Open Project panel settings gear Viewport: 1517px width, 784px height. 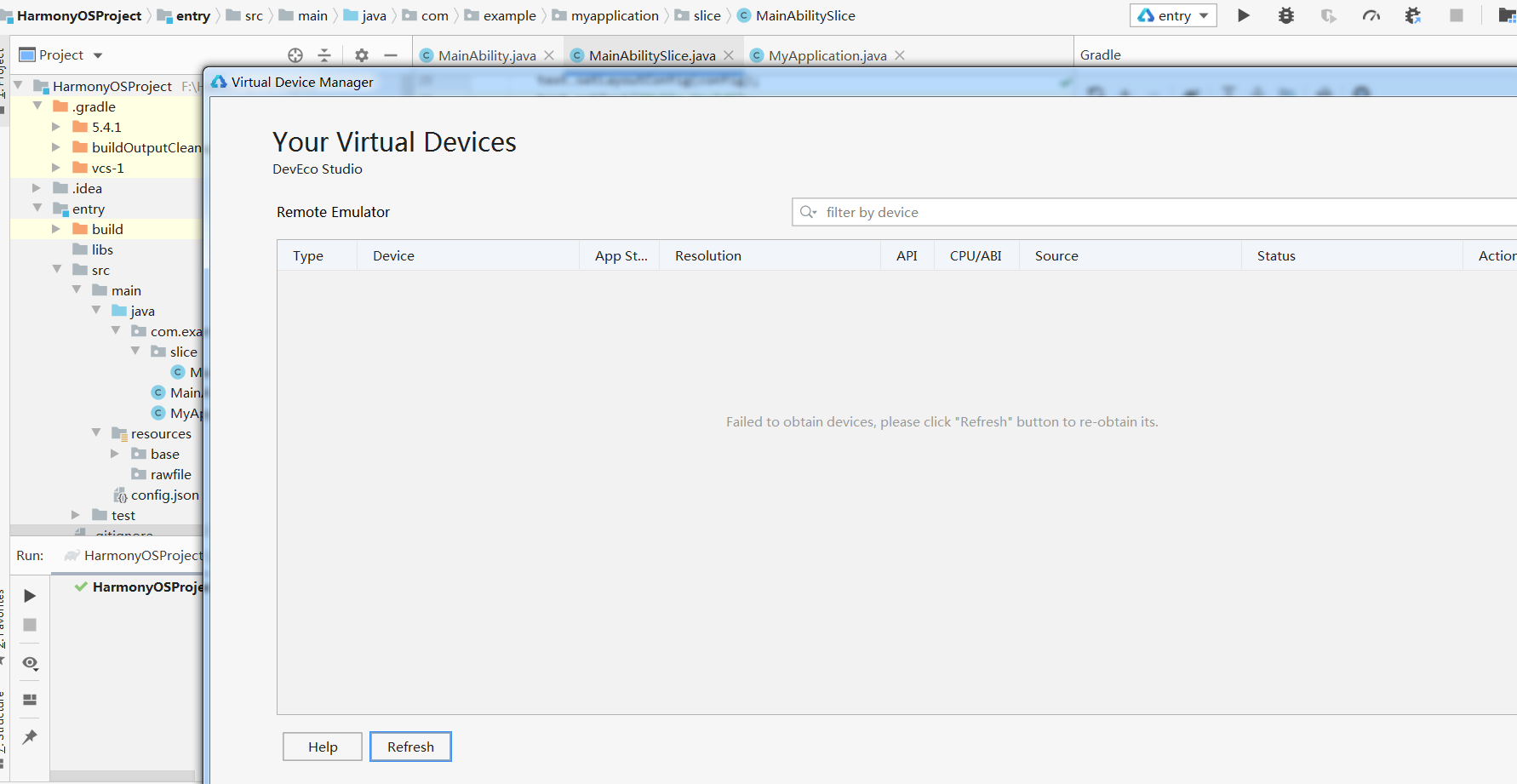[362, 55]
